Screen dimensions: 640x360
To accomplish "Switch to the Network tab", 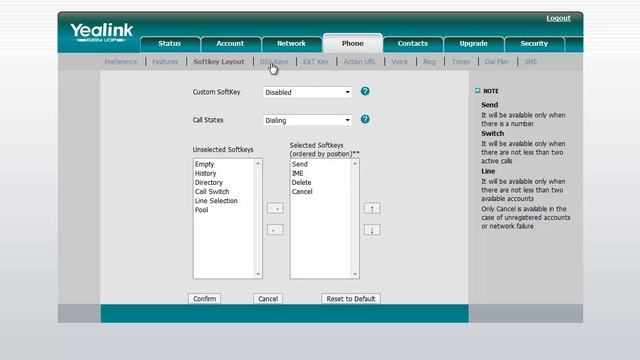I will coord(291,44).
